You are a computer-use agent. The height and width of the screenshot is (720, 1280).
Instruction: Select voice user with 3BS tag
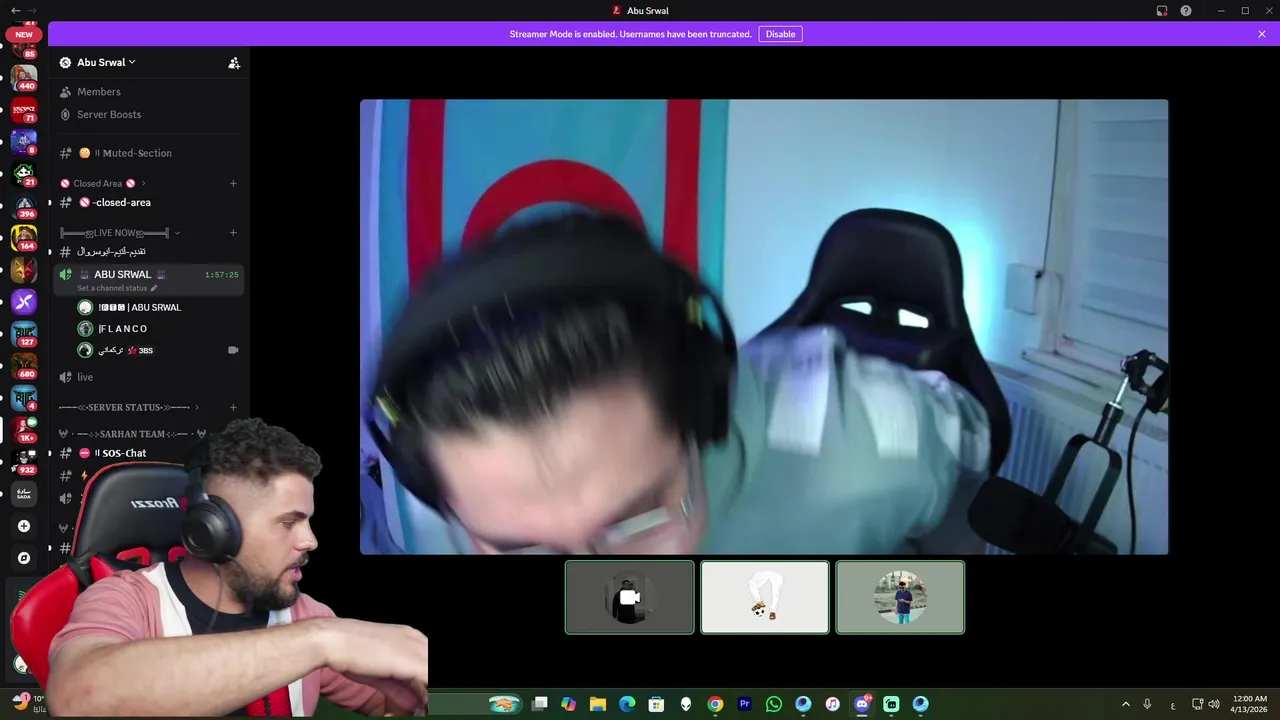click(125, 350)
